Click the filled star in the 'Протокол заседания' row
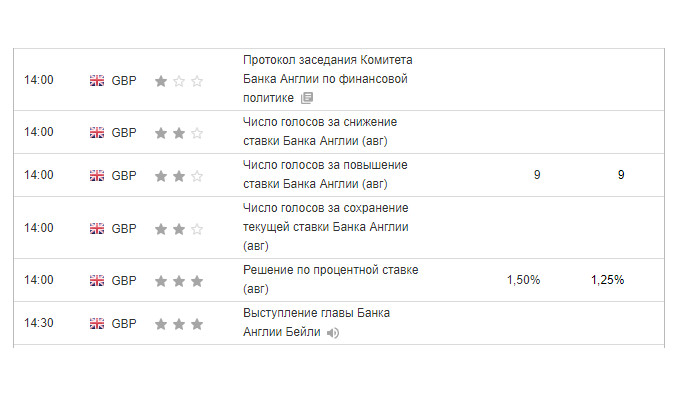The image size is (675, 395). click(x=161, y=81)
